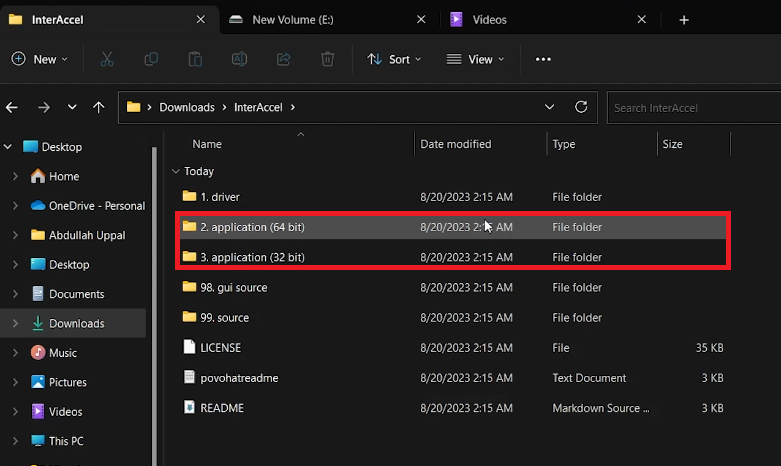Refresh the current folder view
Viewport: 781px width, 466px height.
click(x=581, y=107)
